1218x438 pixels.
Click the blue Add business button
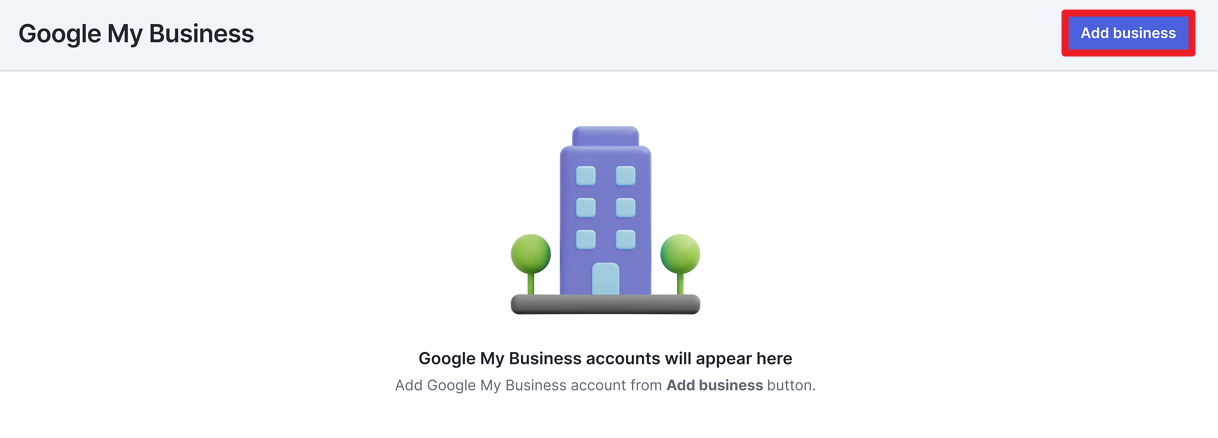tap(1128, 33)
